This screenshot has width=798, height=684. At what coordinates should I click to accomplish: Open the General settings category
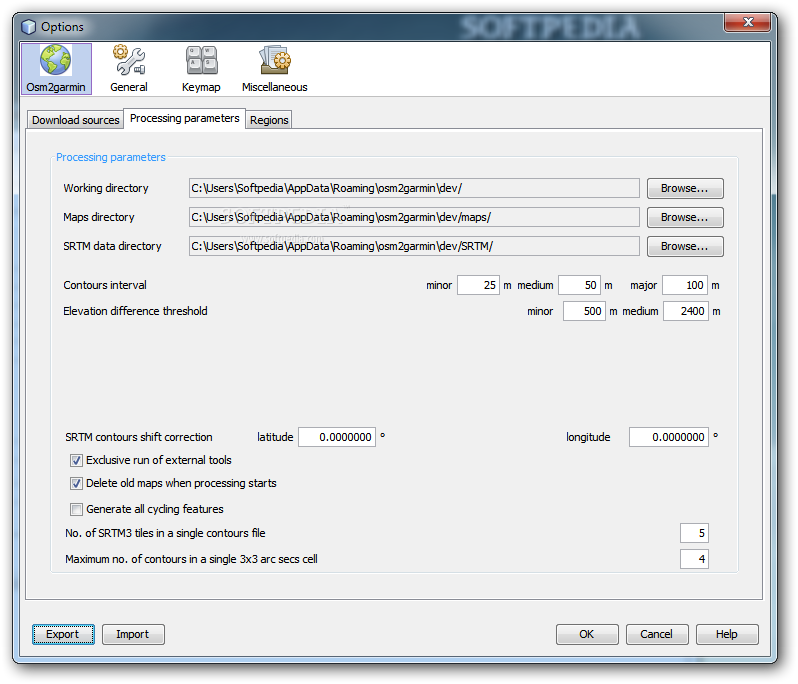point(129,69)
